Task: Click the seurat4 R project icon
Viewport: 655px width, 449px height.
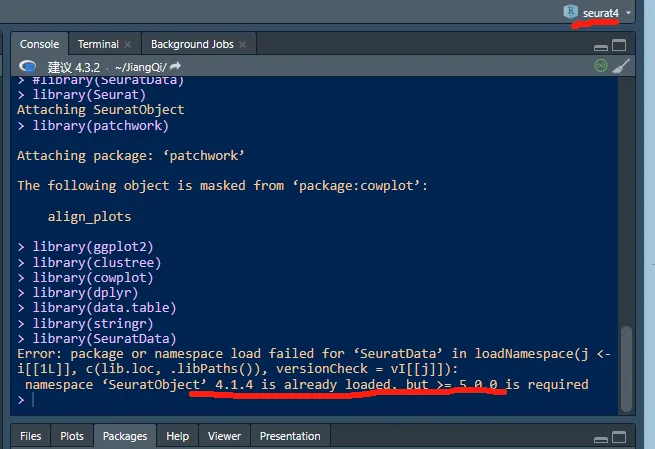Action: tap(570, 12)
